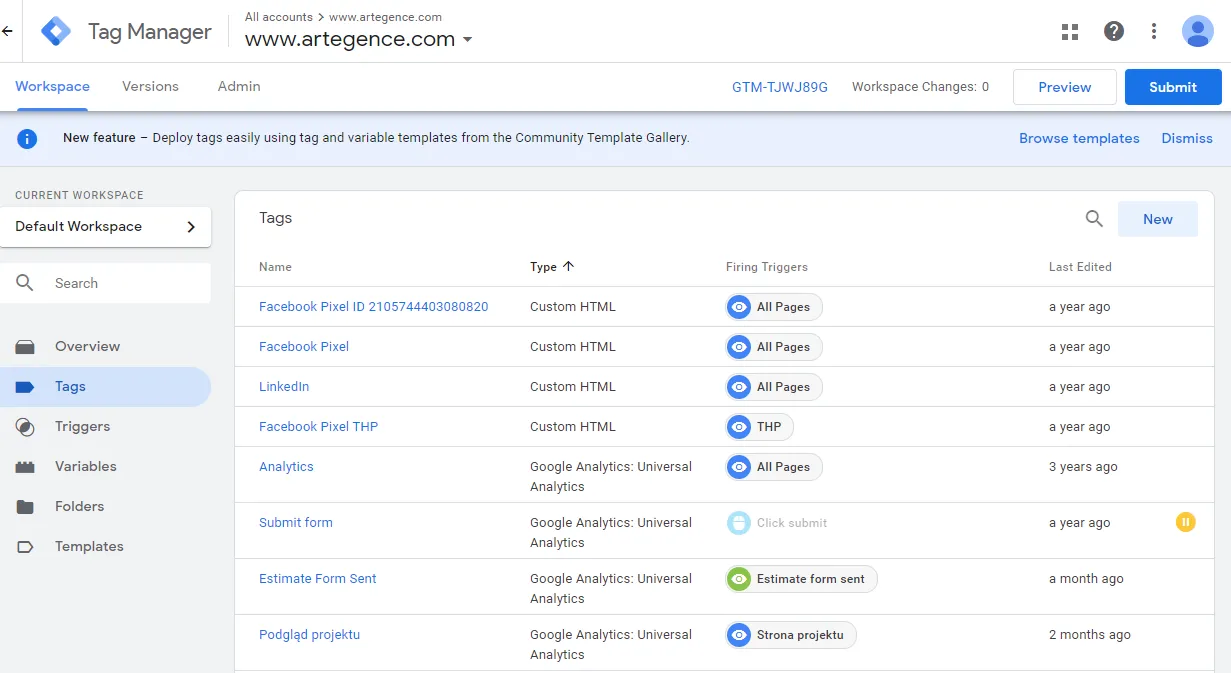Screen dimensions: 1231x673
Task: Switch to the Versions tab
Action: (150, 87)
